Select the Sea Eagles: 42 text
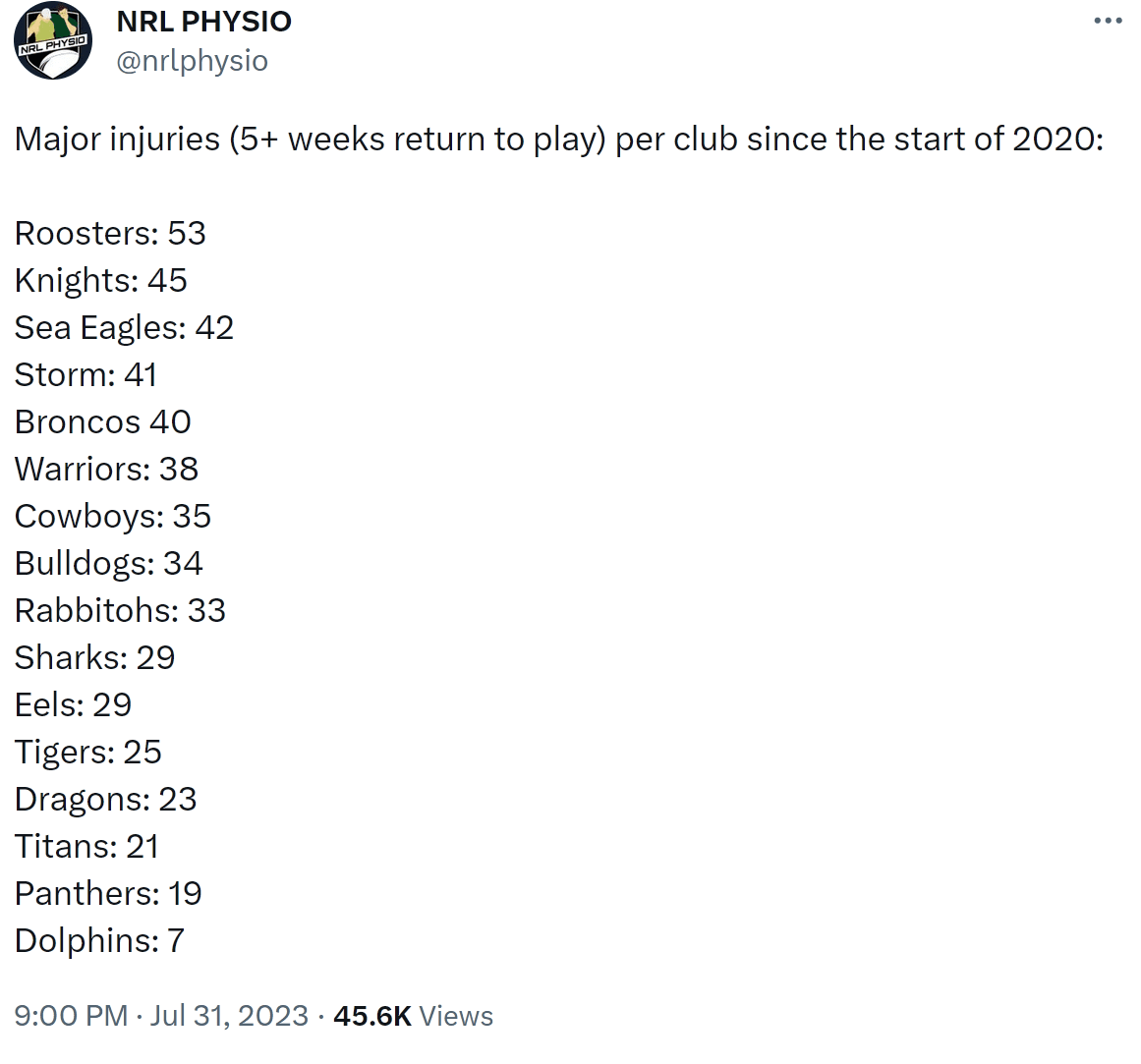 tap(125, 328)
